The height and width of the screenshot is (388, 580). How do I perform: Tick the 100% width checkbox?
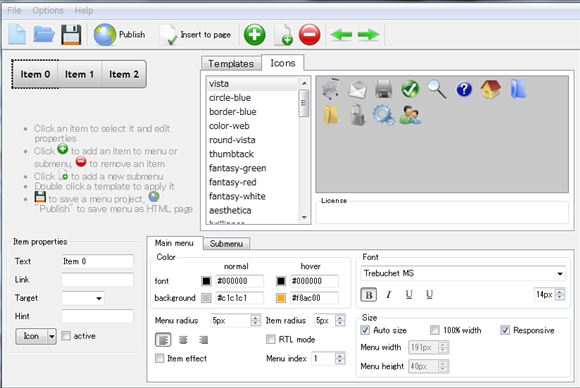[435, 330]
